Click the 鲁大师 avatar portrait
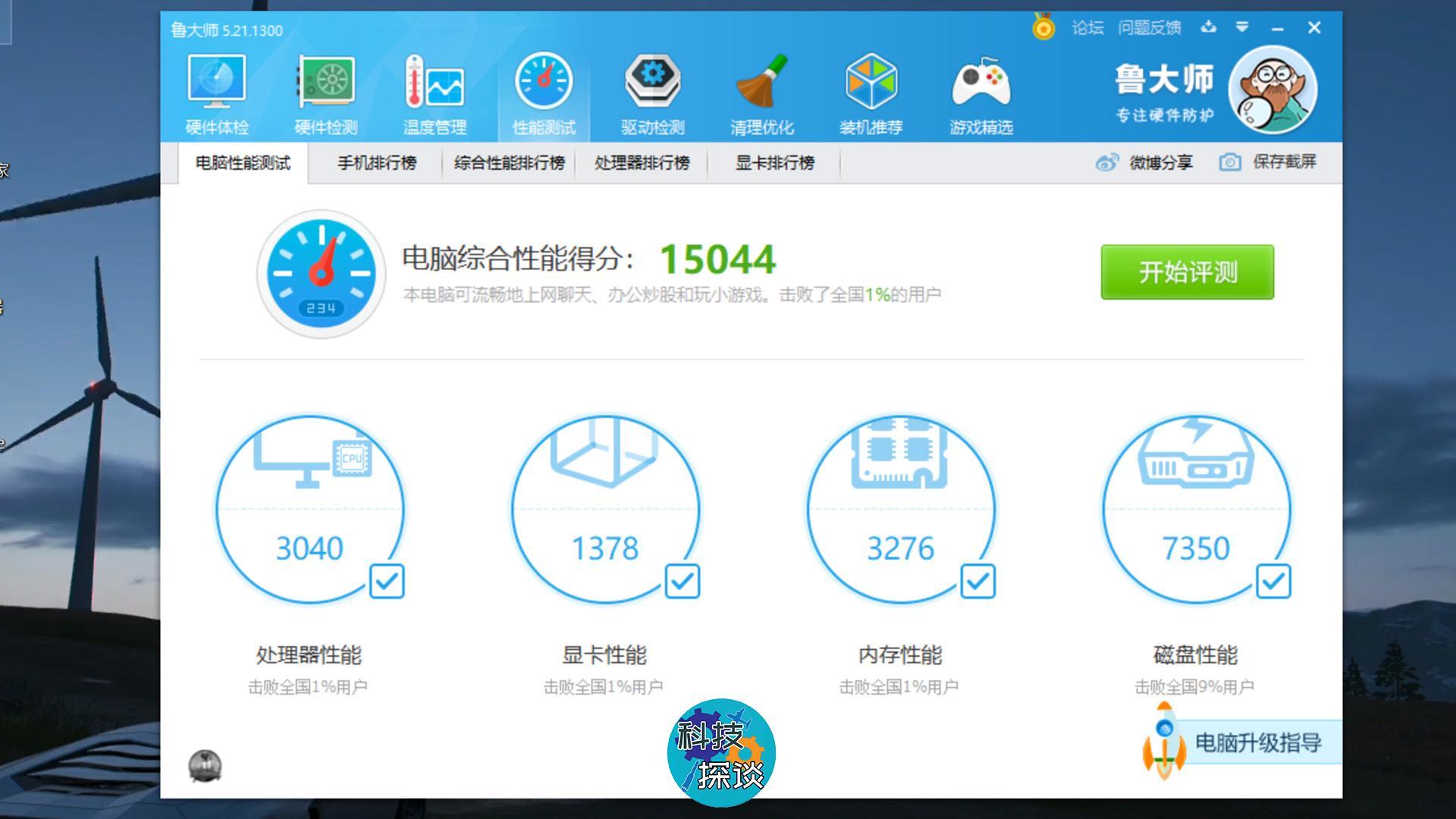This screenshot has width=1456, height=819. click(1272, 90)
